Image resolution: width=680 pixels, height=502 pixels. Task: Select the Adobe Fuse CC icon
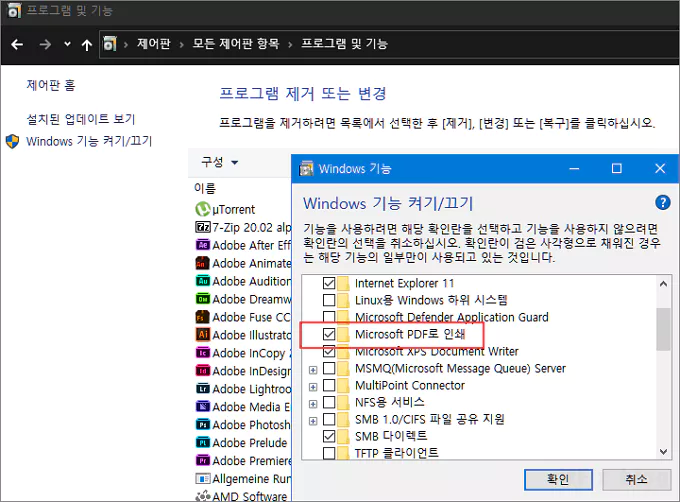[203, 317]
